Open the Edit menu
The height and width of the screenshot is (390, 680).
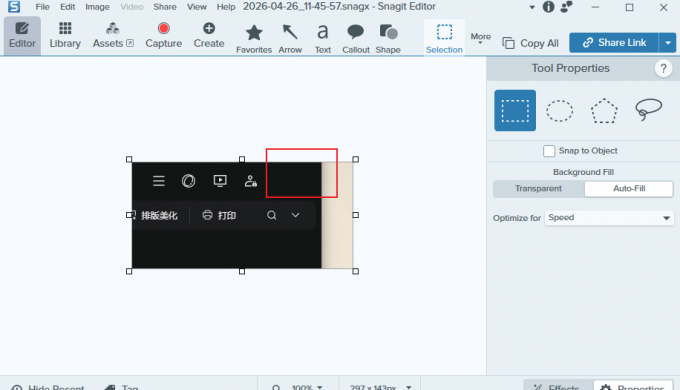pyautogui.click(x=67, y=7)
